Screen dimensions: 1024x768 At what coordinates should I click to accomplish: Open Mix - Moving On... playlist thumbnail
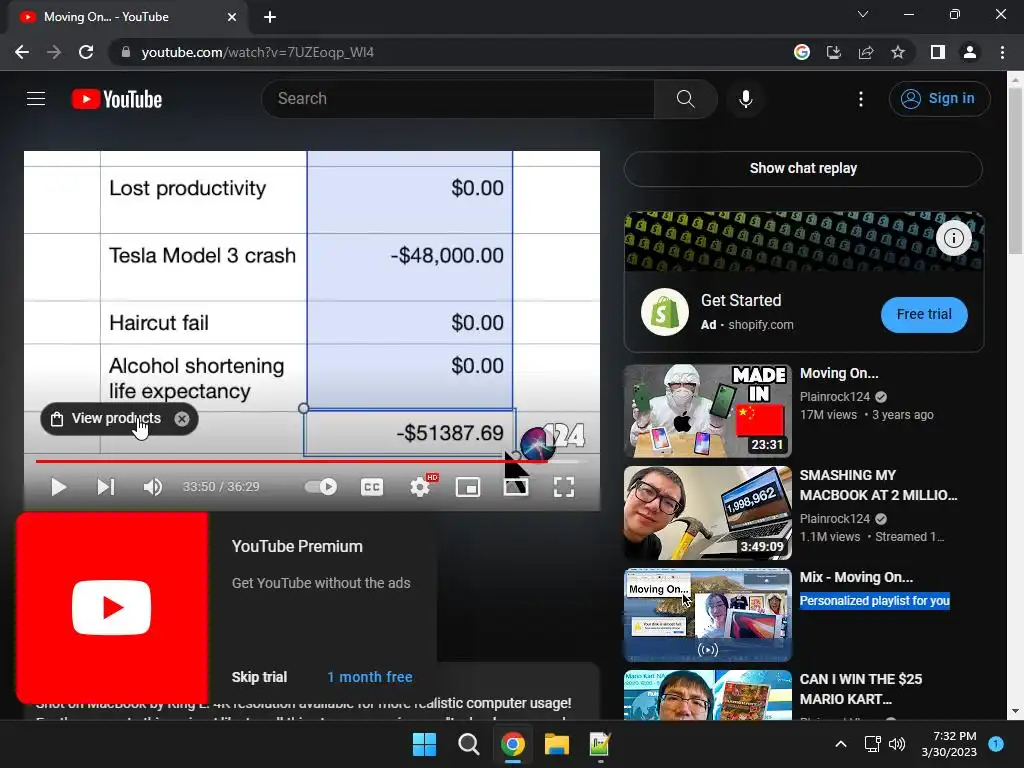[708, 615]
